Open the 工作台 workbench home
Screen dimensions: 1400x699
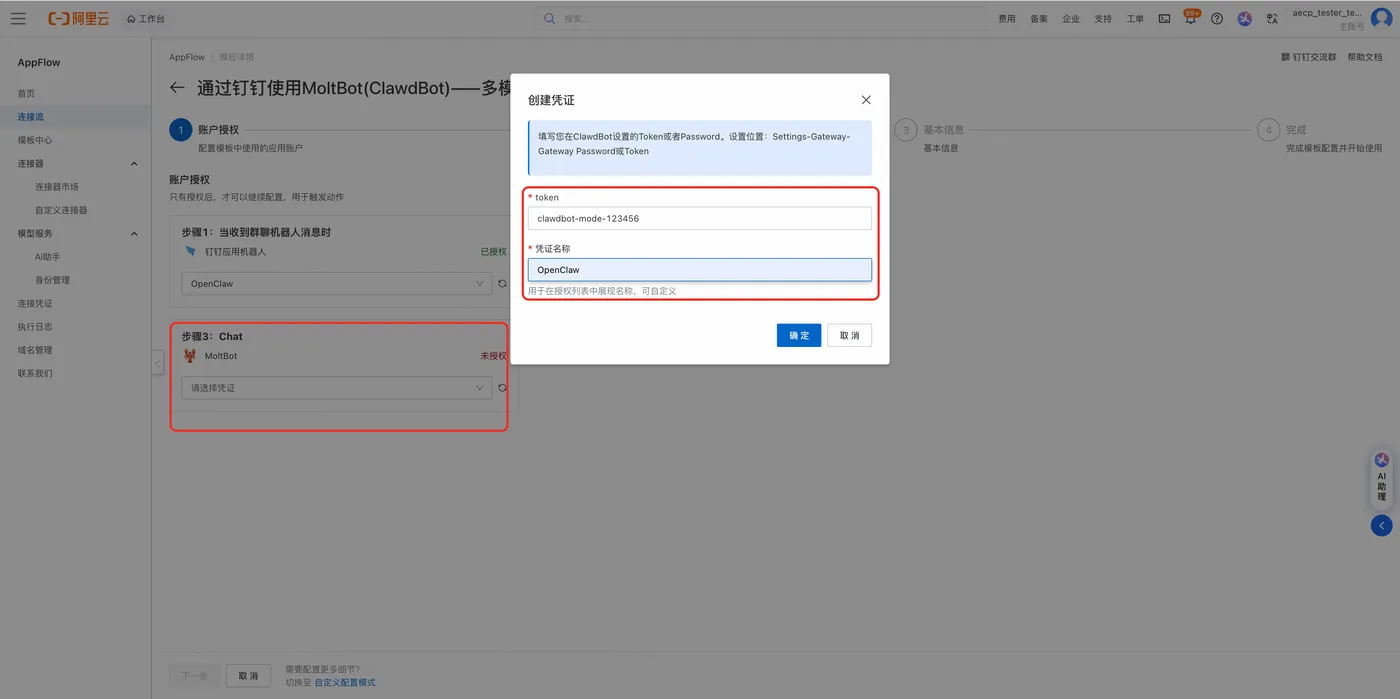coord(146,19)
